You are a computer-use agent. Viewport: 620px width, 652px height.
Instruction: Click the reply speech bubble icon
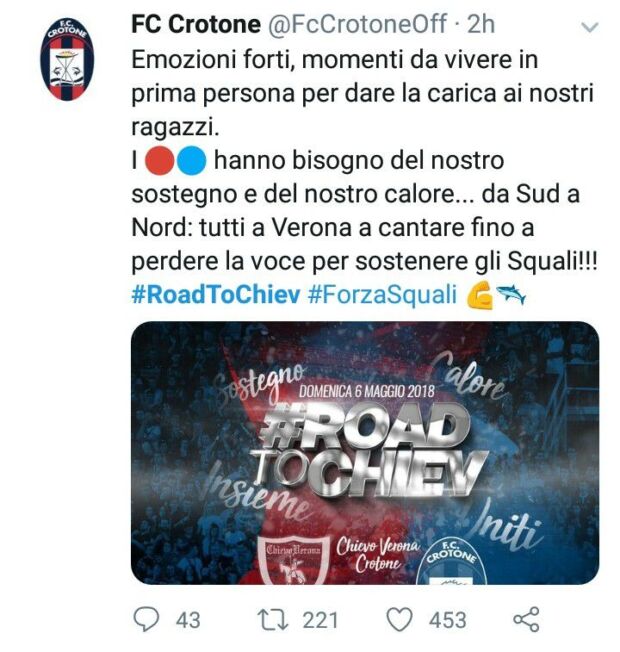146,619
